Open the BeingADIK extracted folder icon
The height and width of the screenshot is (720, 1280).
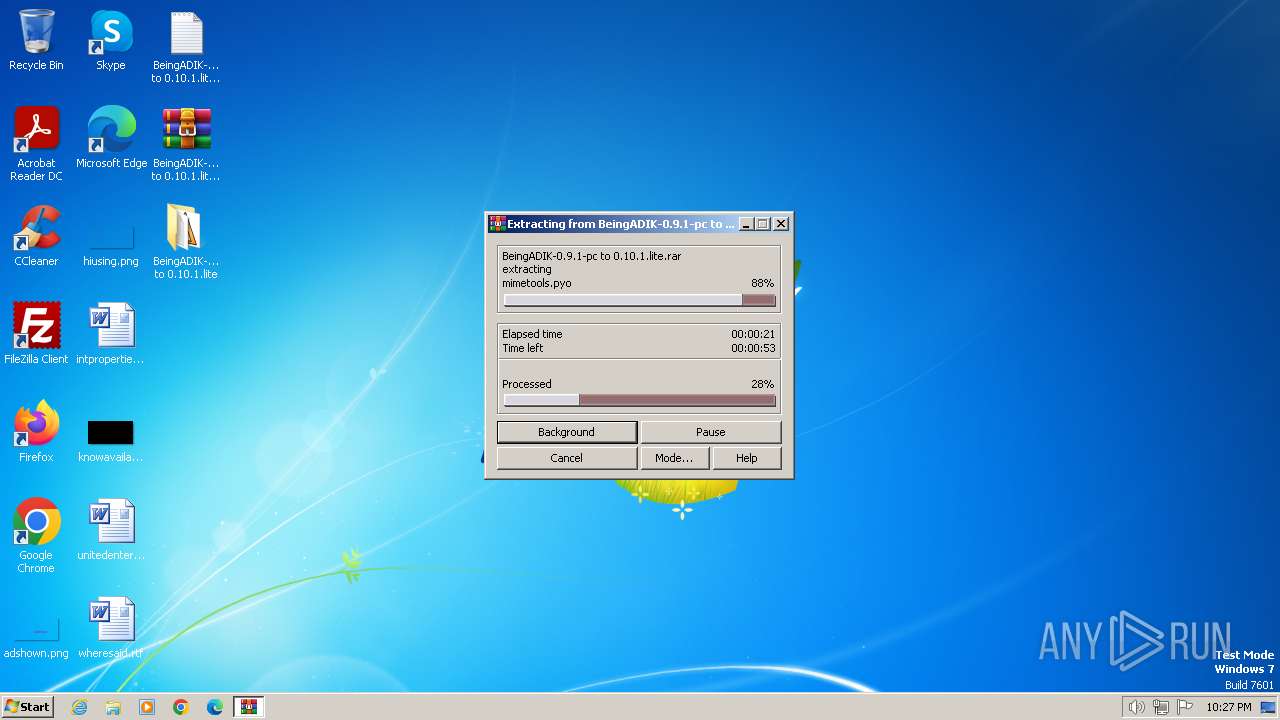(186, 242)
